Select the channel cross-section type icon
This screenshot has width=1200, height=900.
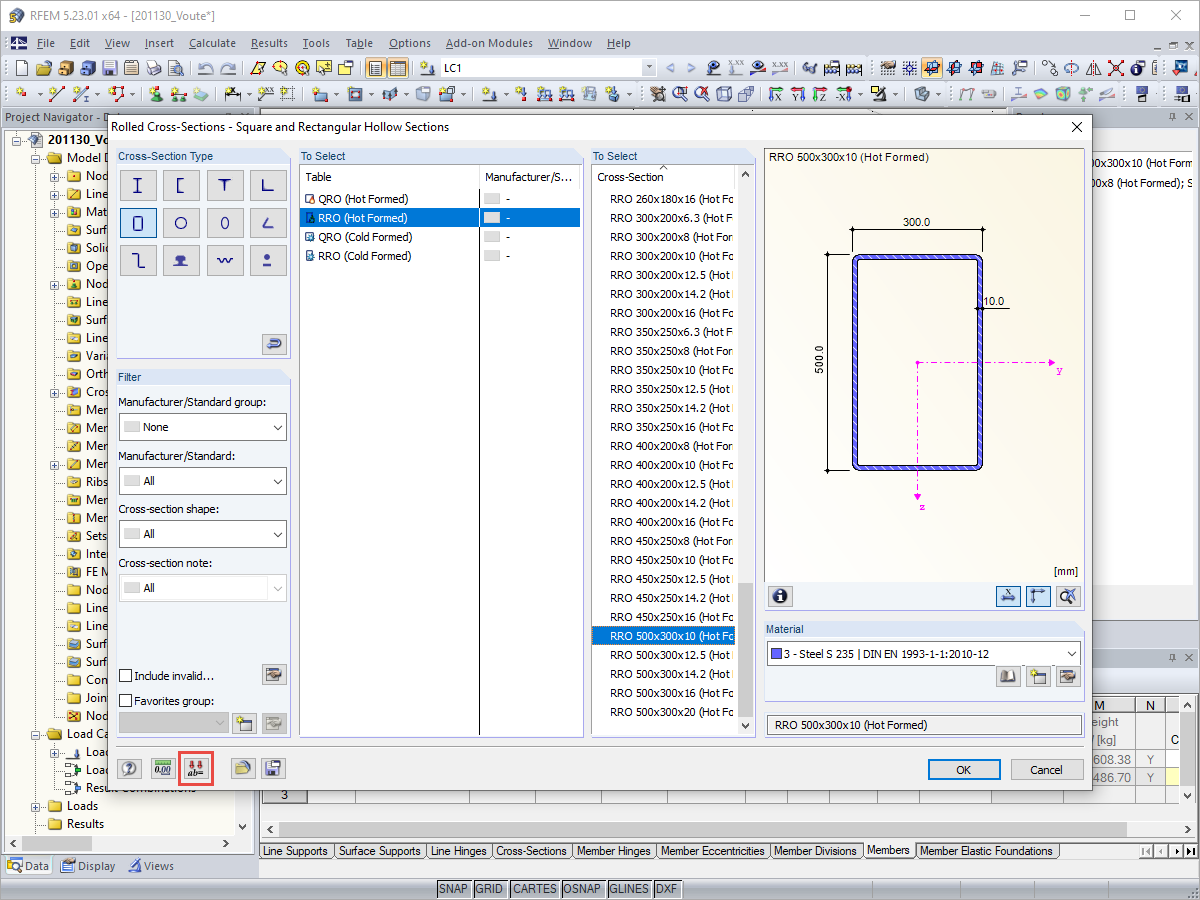click(x=181, y=184)
